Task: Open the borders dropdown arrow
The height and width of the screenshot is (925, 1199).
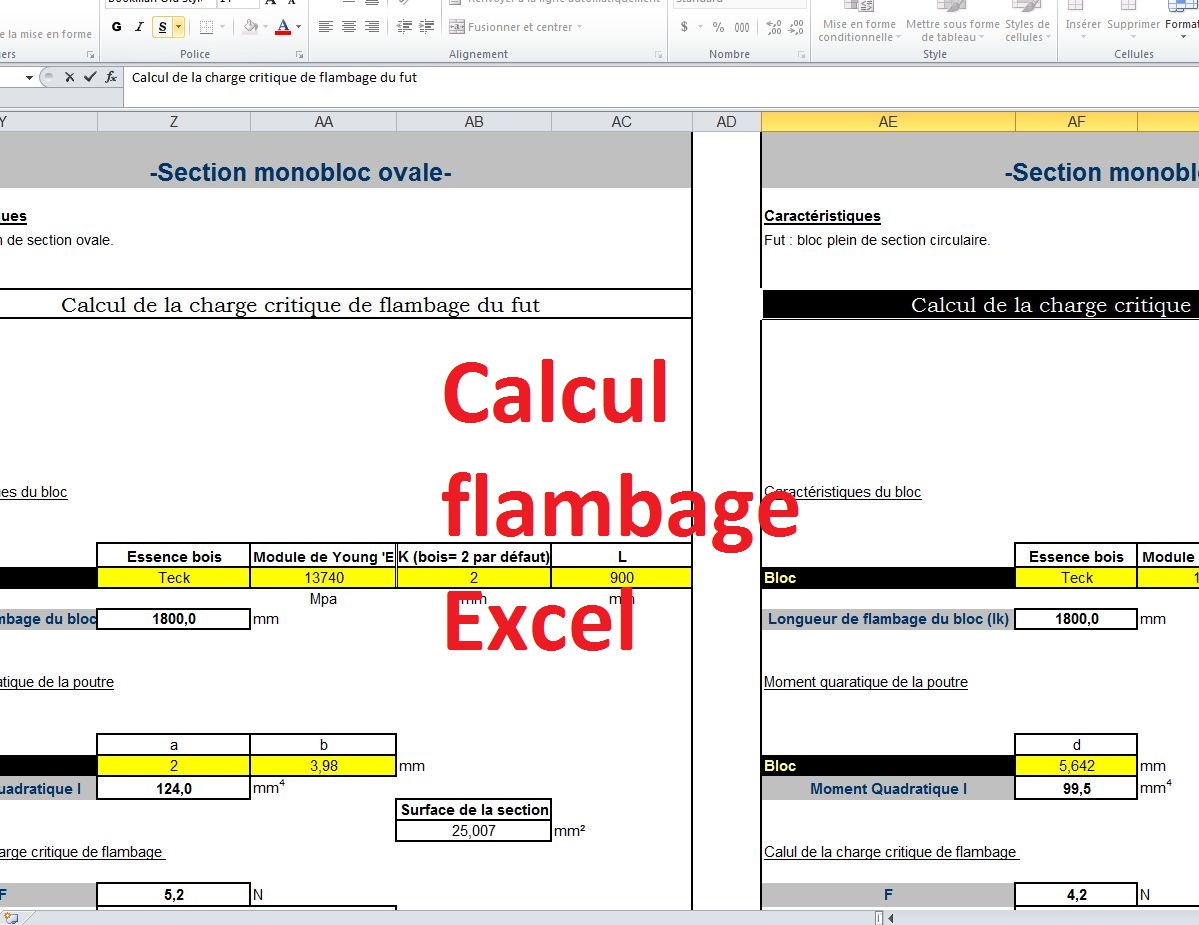Action: click(x=223, y=27)
